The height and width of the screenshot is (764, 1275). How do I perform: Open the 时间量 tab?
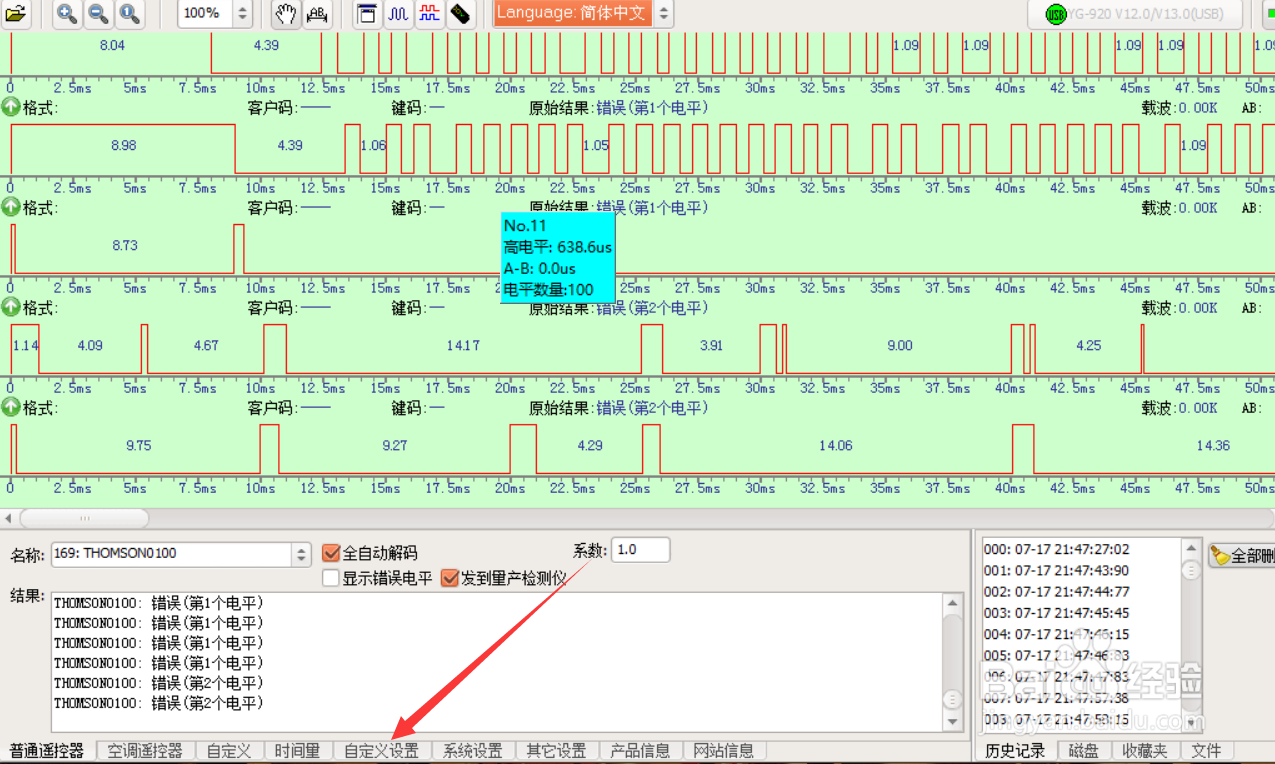click(297, 751)
